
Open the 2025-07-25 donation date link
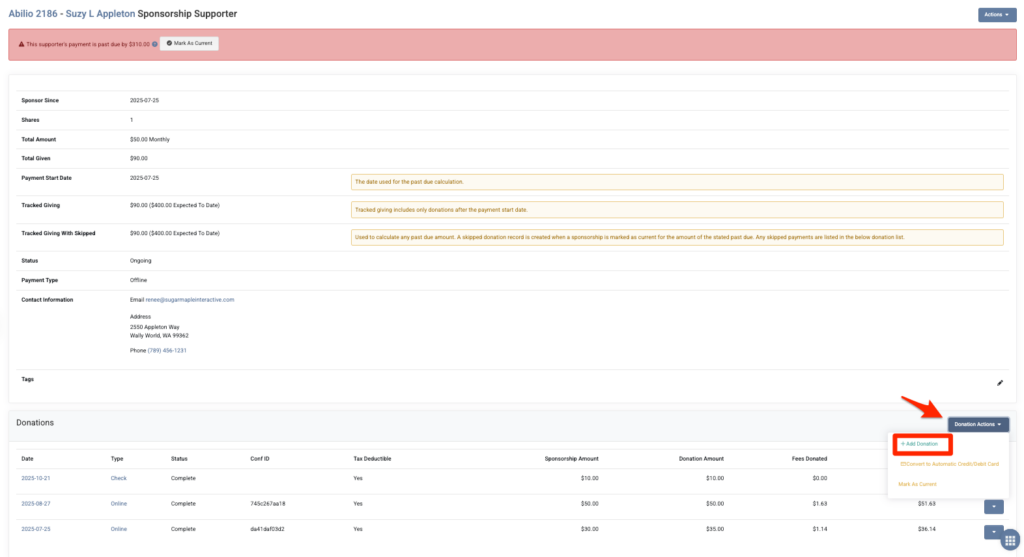point(35,528)
